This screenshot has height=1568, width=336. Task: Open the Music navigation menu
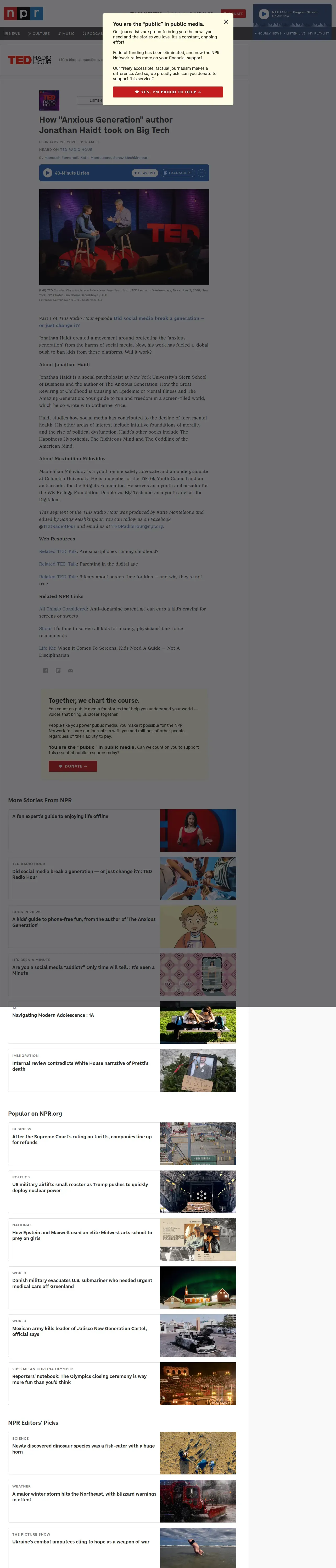coord(66,33)
